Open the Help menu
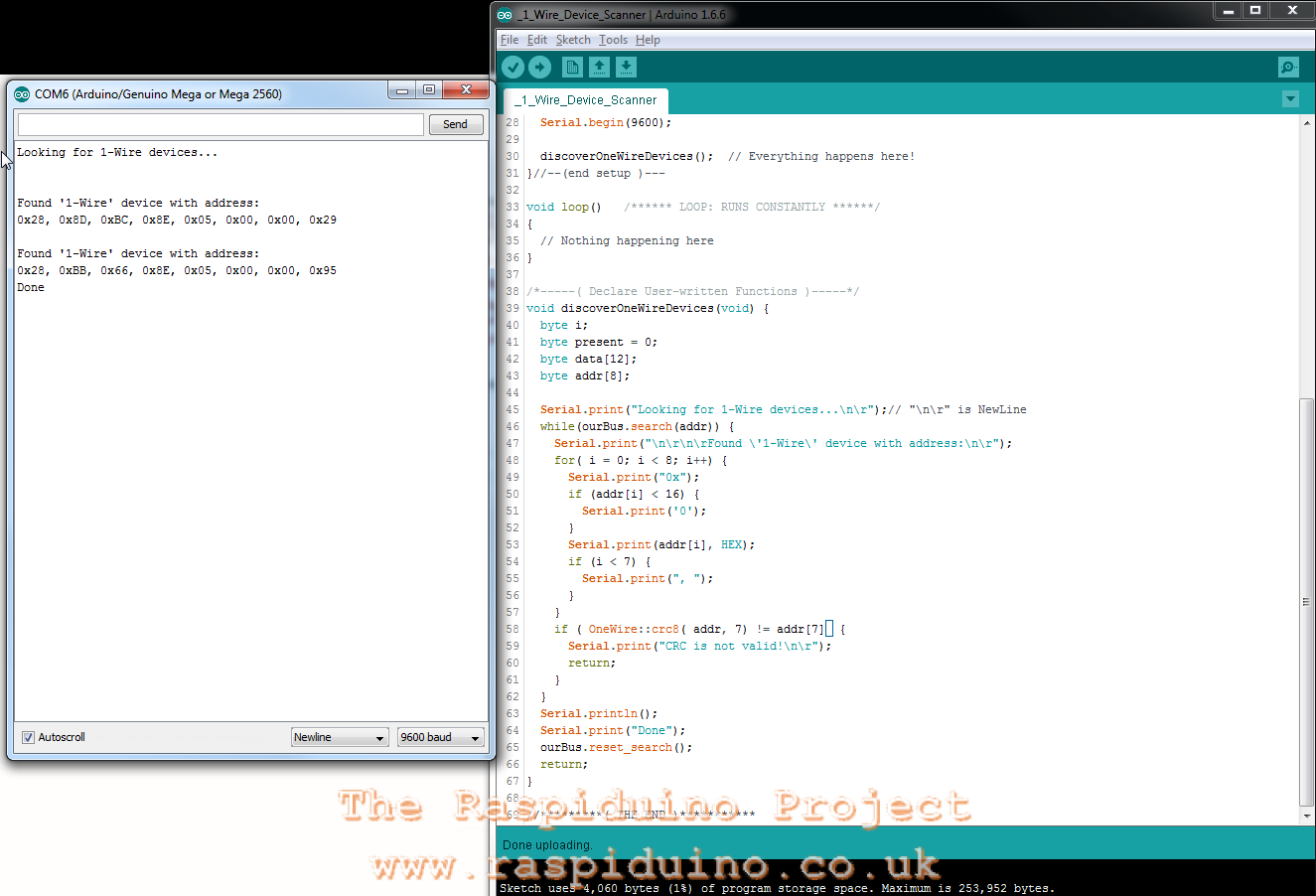Screen dimensions: 1316x896 coord(648,40)
